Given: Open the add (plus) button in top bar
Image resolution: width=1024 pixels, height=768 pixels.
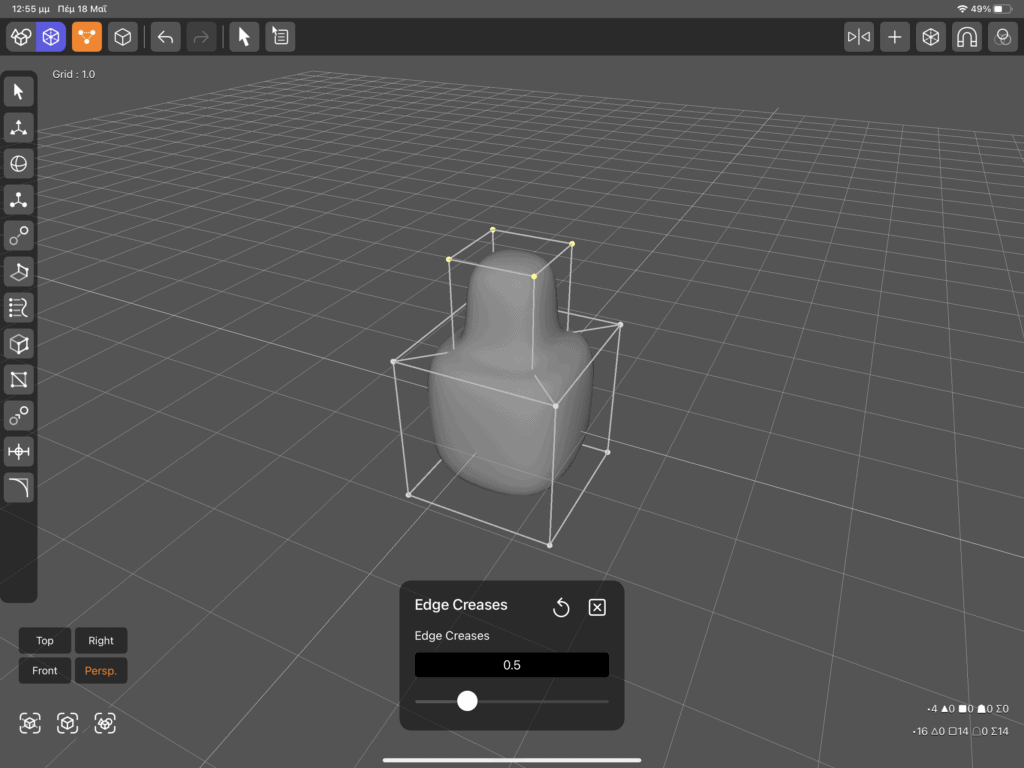Looking at the screenshot, I should pyautogui.click(x=895, y=37).
